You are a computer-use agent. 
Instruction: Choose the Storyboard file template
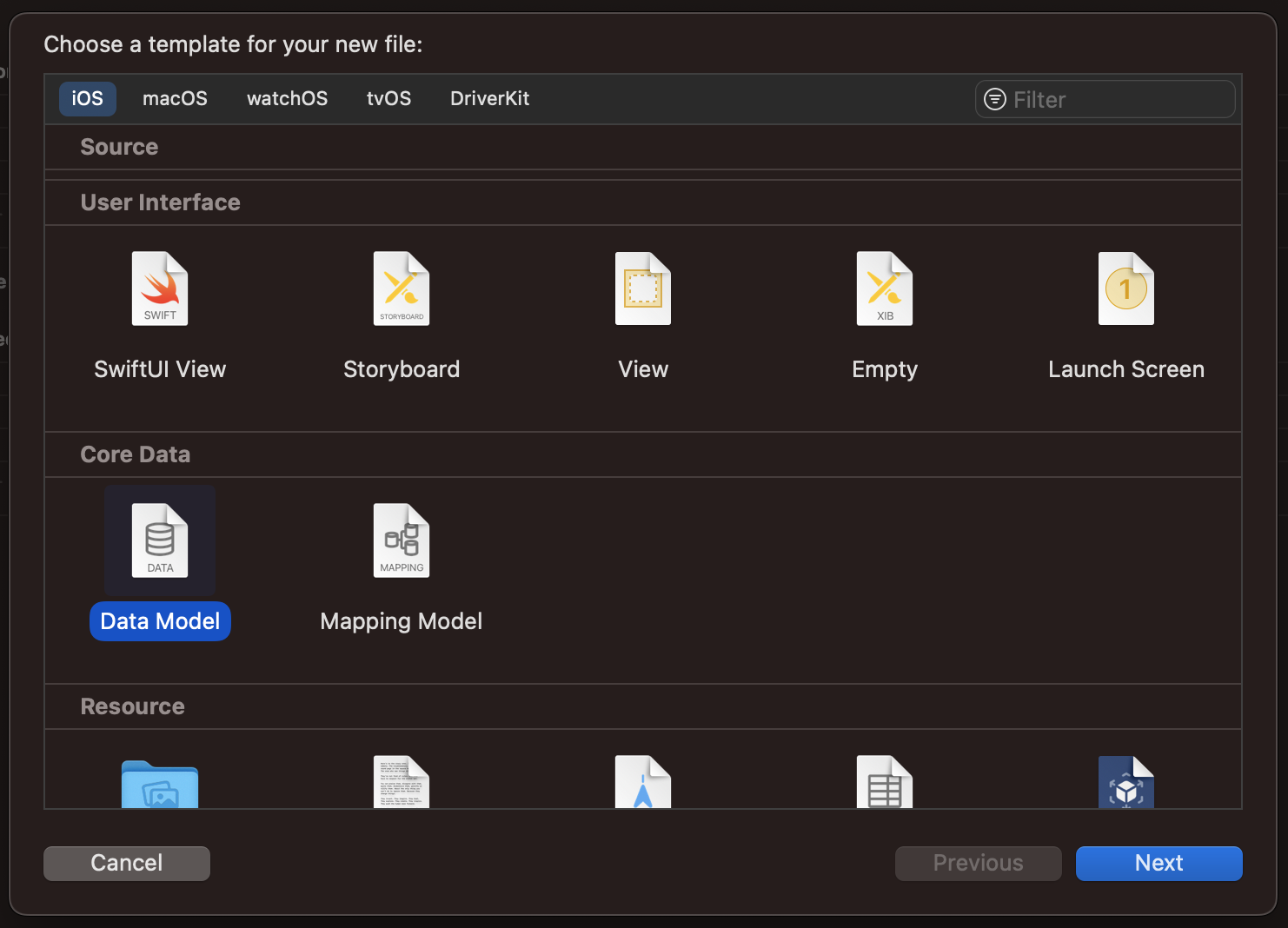(x=402, y=288)
